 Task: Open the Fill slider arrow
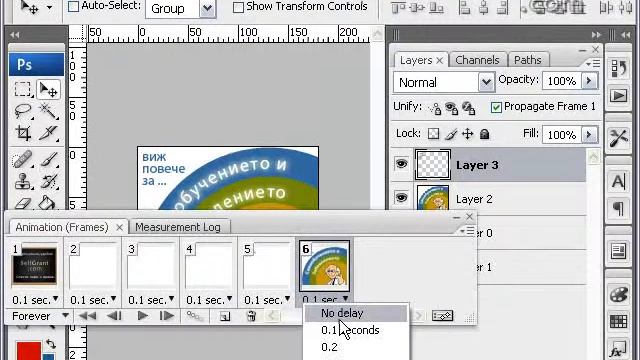click(x=589, y=135)
